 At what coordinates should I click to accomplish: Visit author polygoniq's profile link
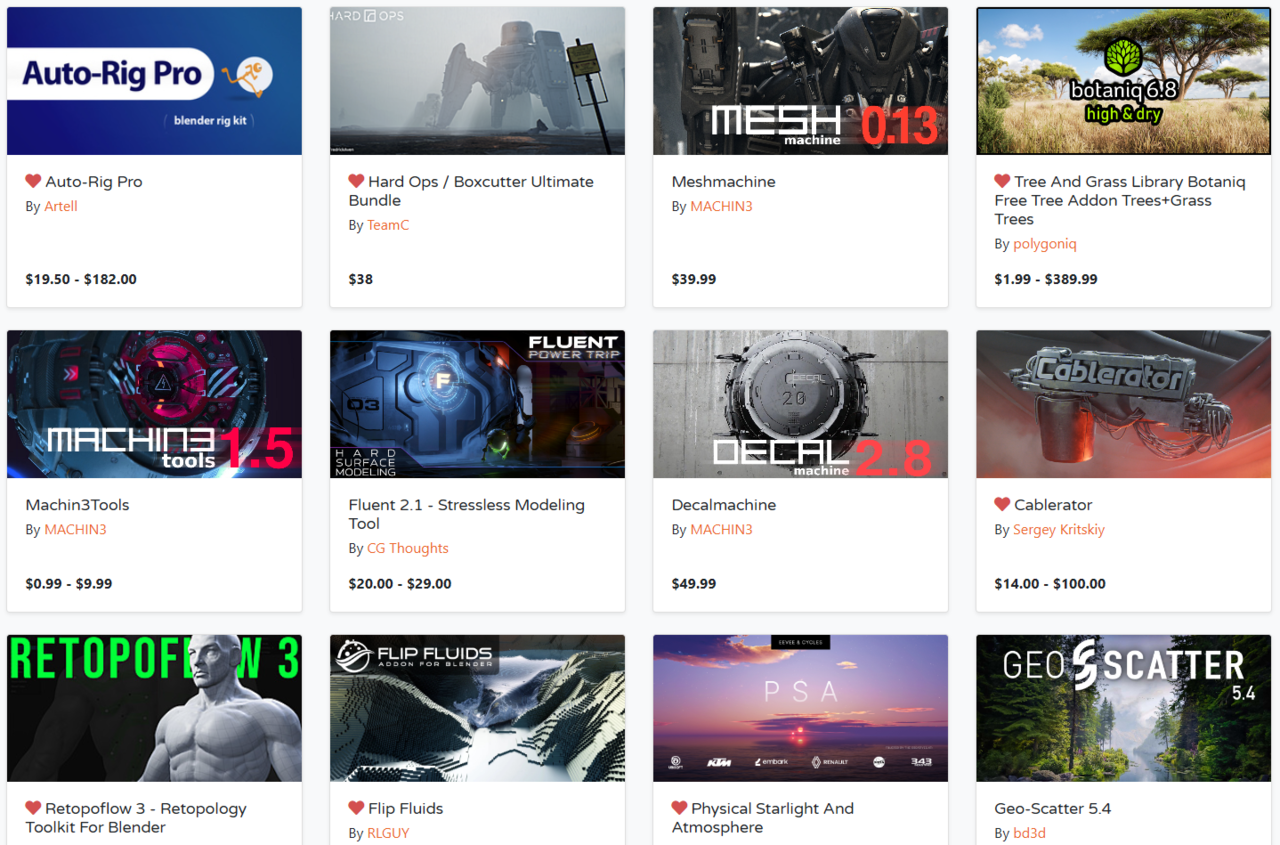pos(1045,244)
